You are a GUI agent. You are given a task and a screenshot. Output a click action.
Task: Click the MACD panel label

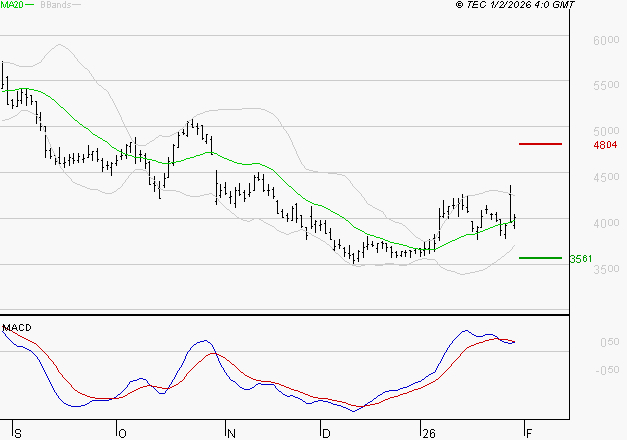17,328
